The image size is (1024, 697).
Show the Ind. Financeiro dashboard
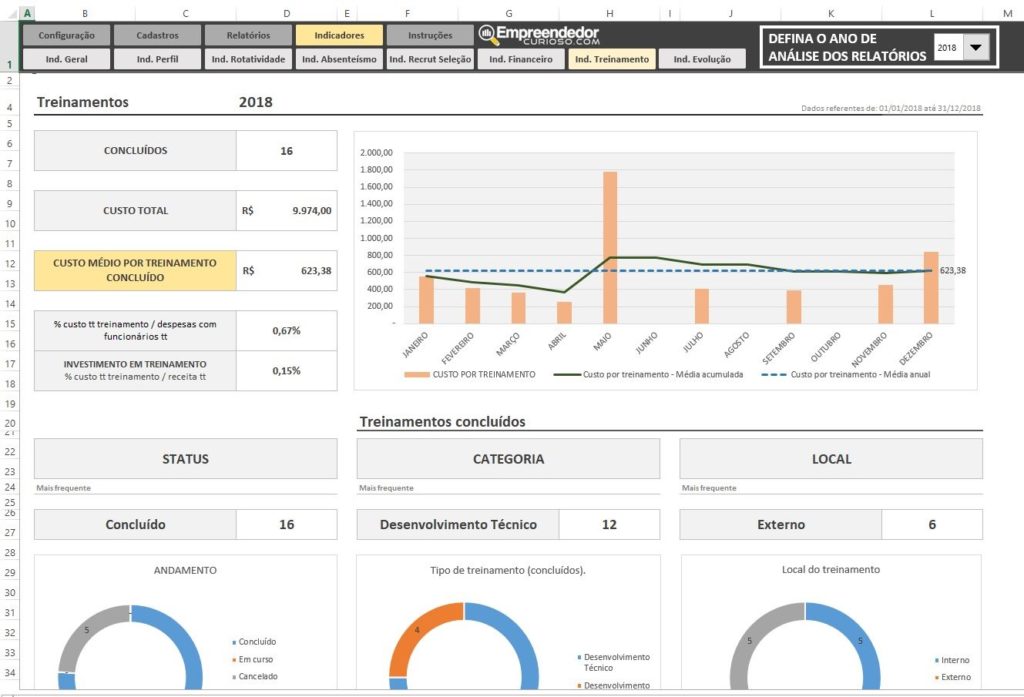point(521,59)
